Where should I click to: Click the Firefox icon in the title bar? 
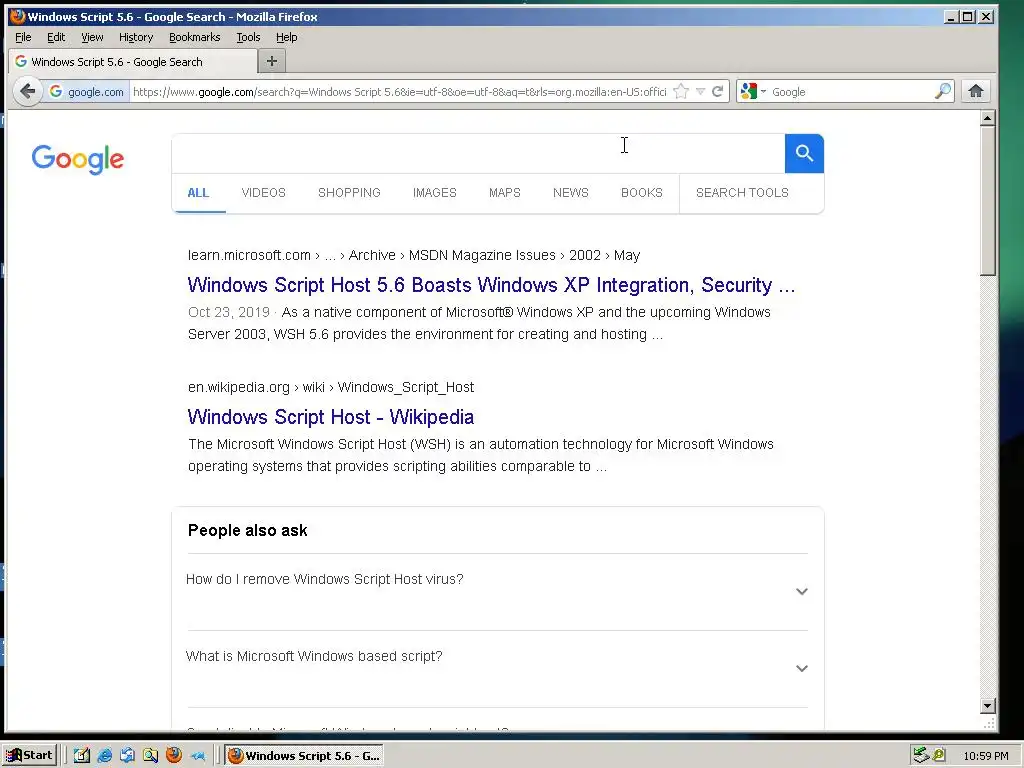point(18,16)
